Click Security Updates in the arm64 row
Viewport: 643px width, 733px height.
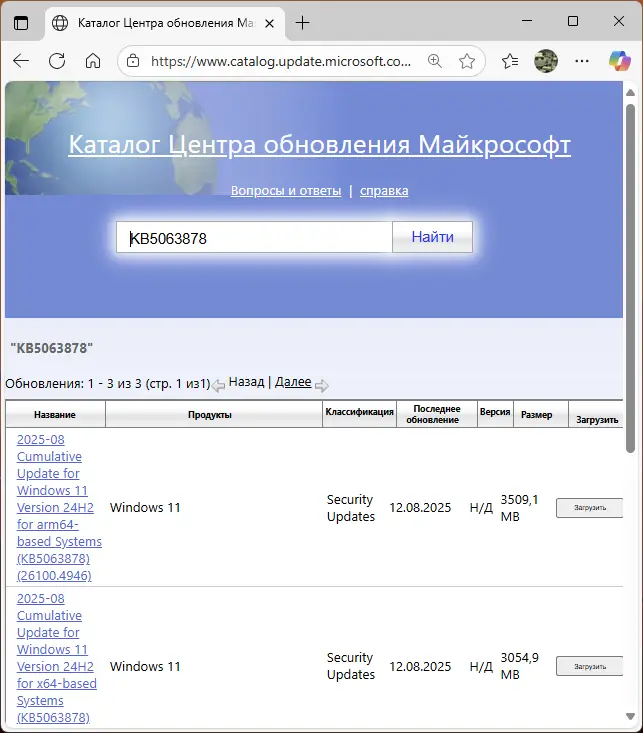351,508
